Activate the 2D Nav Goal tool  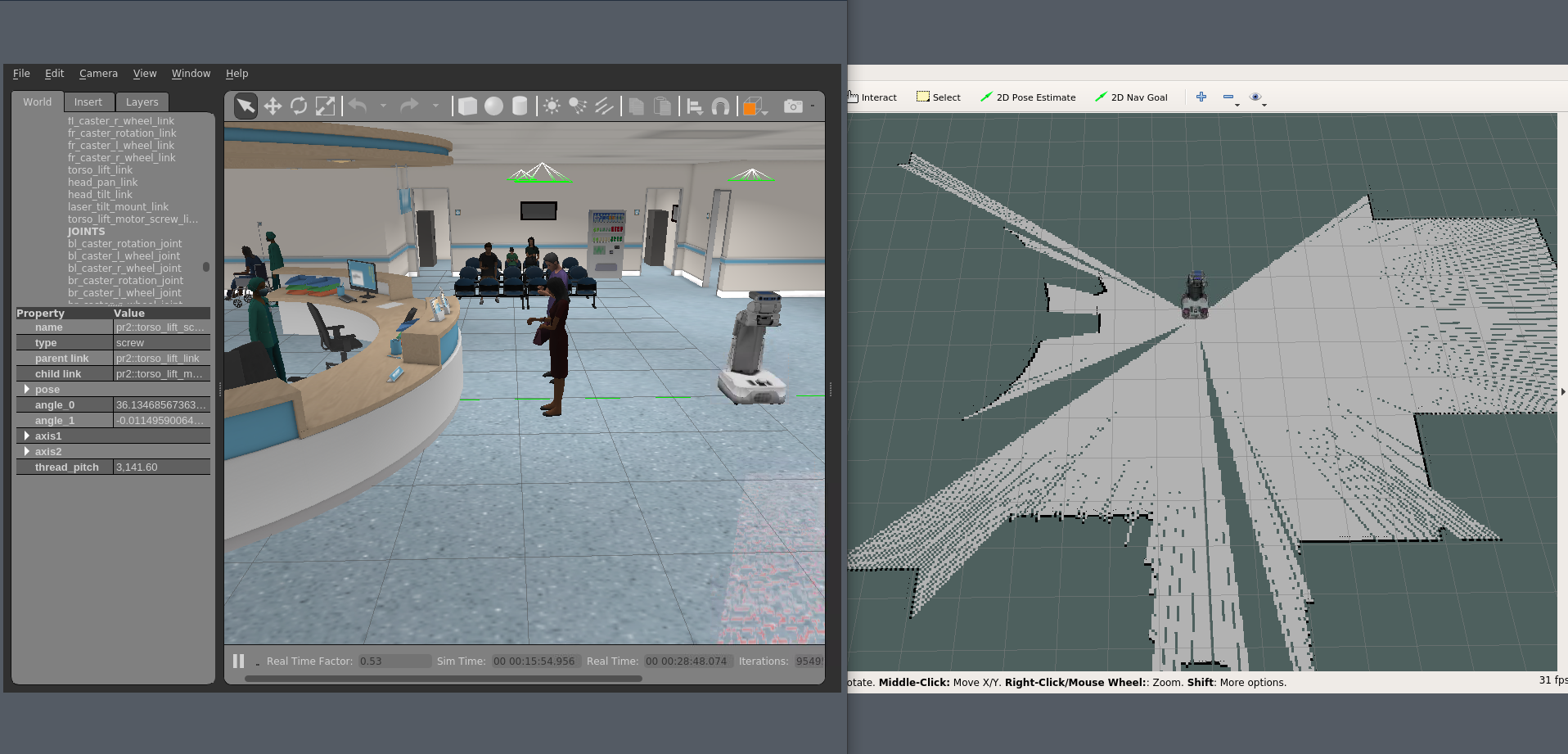(1133, 97)
